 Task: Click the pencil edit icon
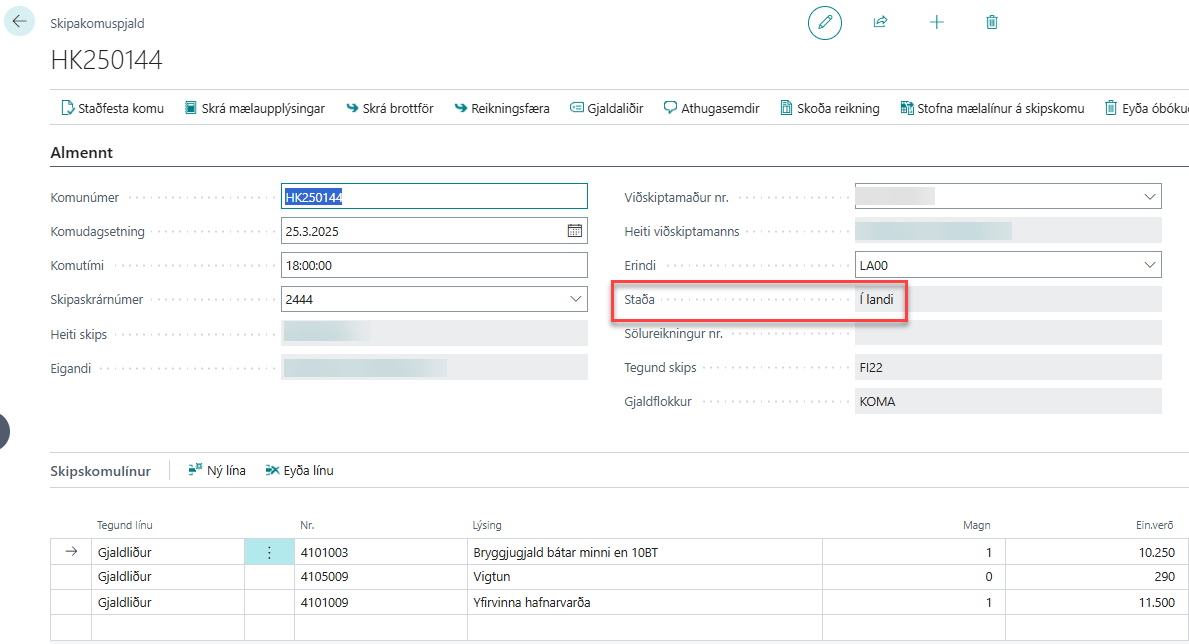(824, 22)
